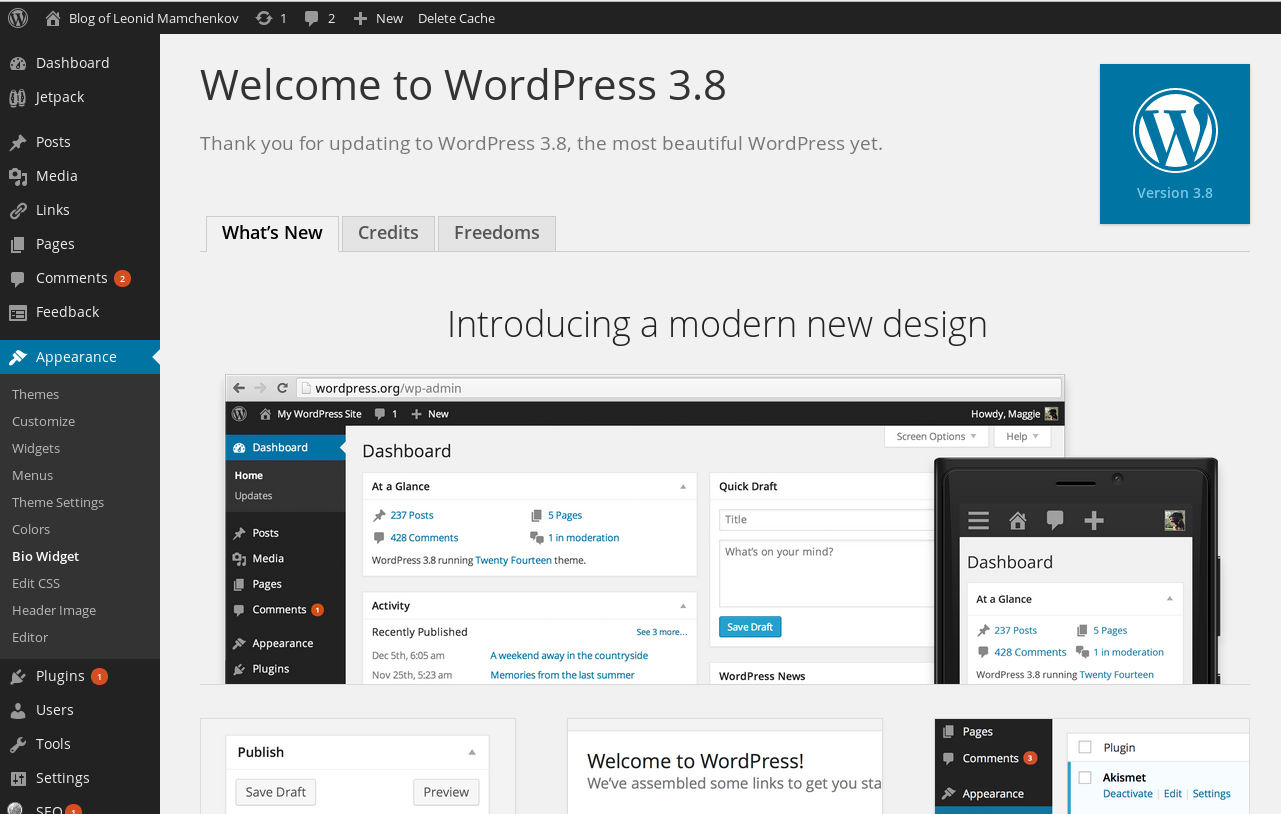Click the Users person icon in sidebar

coord(18,710)
